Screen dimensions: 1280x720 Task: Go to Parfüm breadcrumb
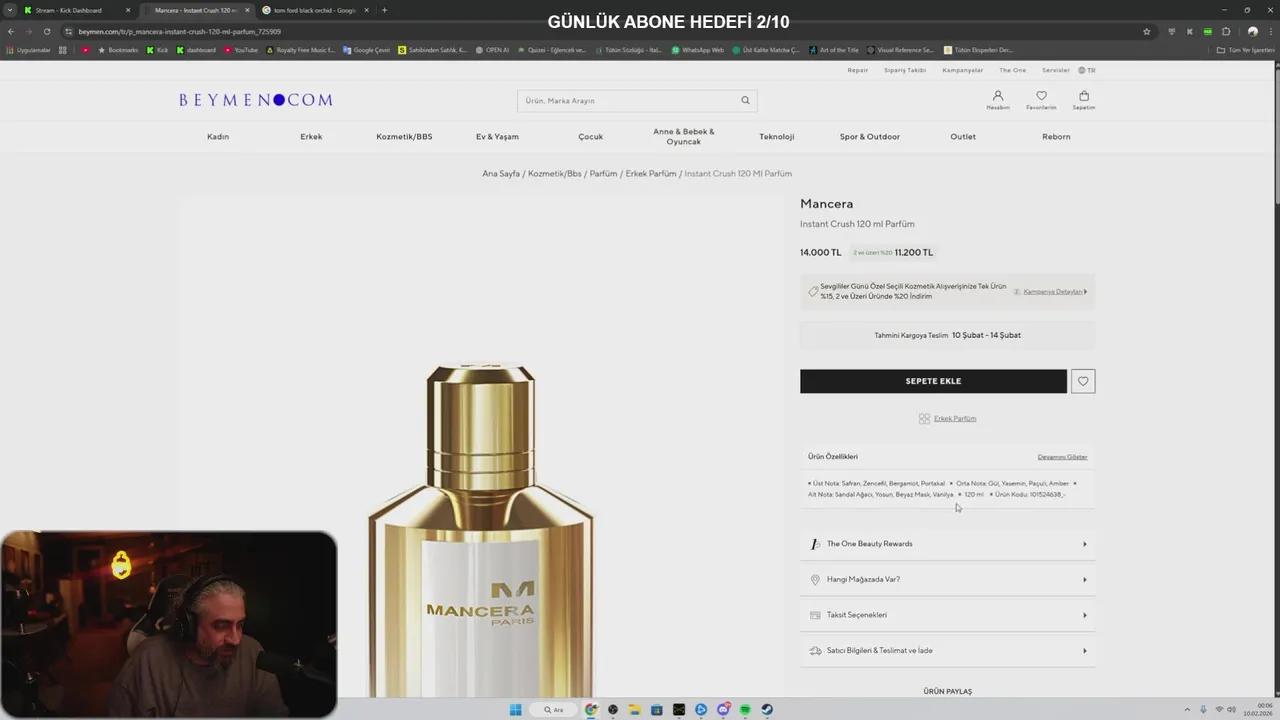[603, 174]
